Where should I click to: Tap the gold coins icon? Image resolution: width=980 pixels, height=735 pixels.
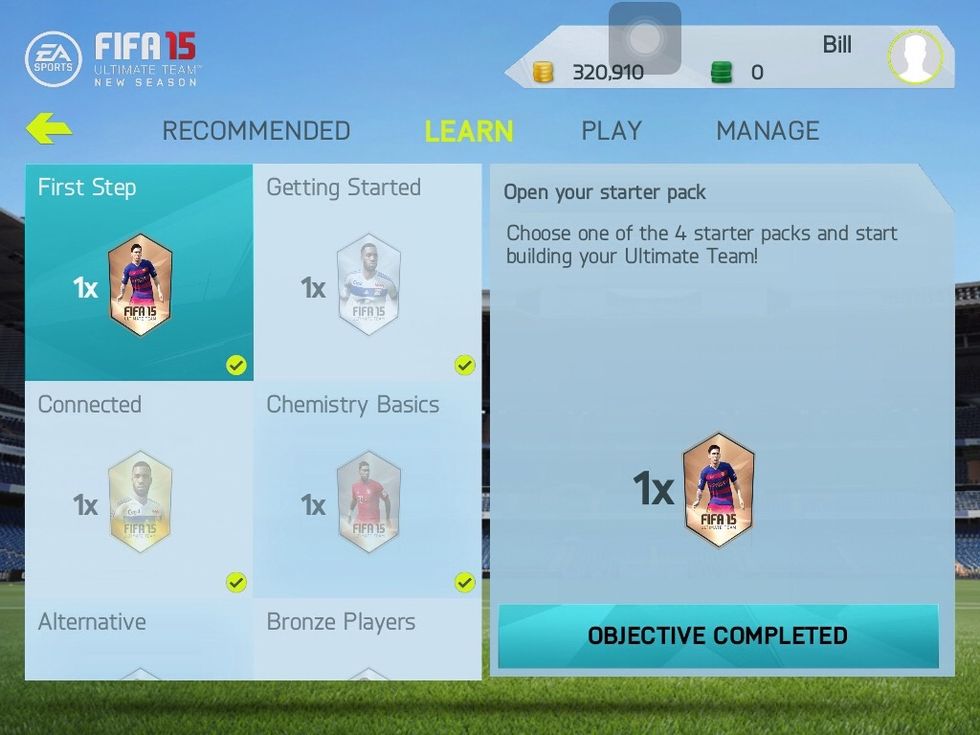542,72
